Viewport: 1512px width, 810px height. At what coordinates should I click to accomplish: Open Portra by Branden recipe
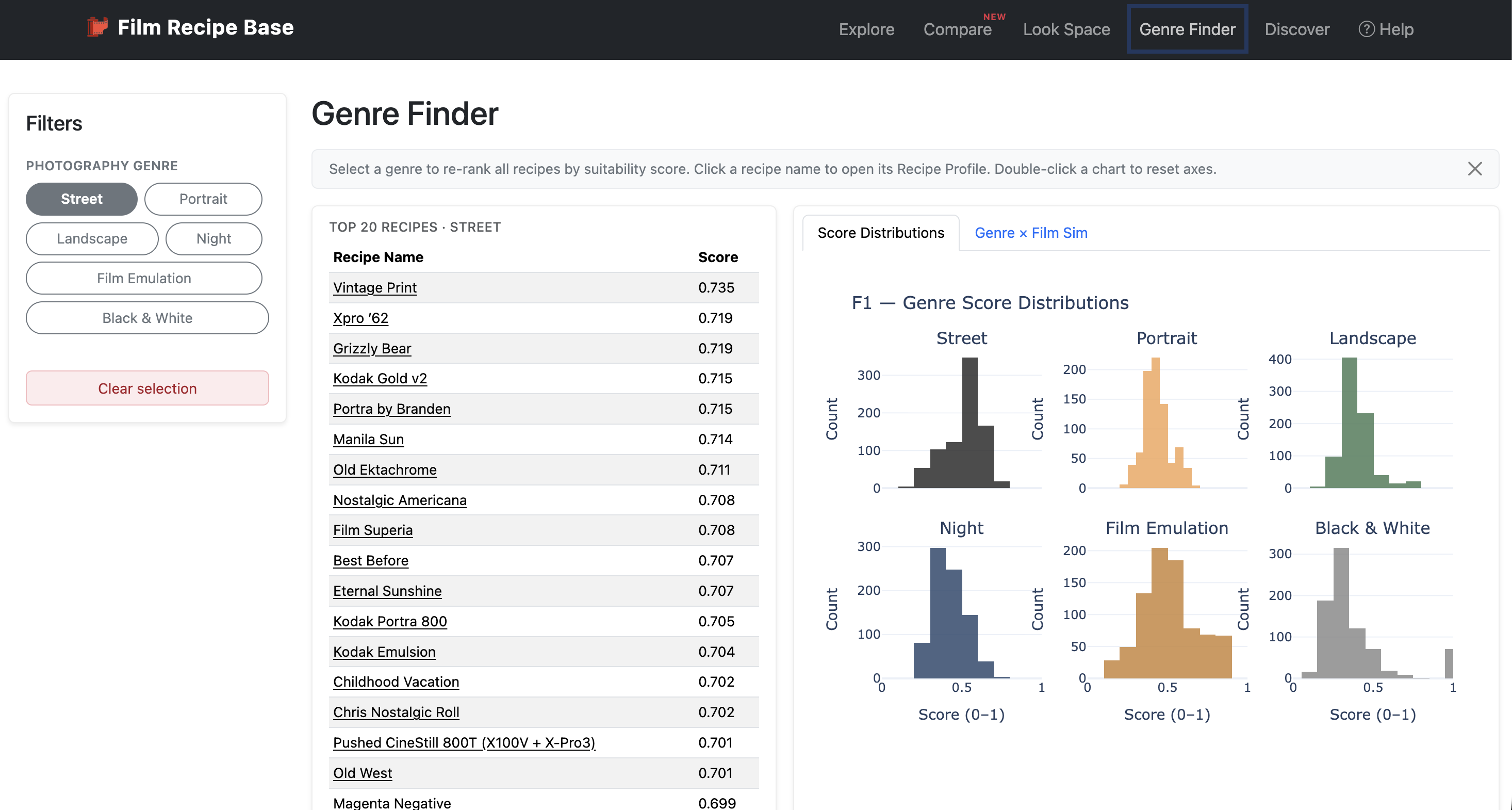tap(391, 409)
